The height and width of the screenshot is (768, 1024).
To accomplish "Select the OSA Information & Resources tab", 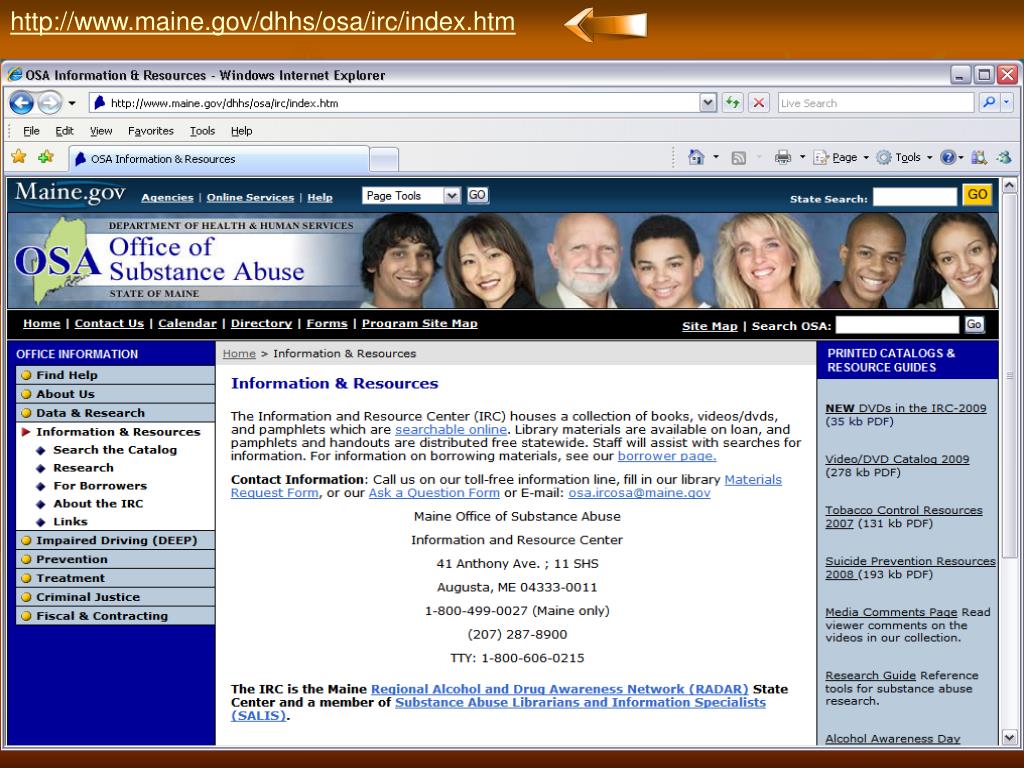I will click(219, 159).
